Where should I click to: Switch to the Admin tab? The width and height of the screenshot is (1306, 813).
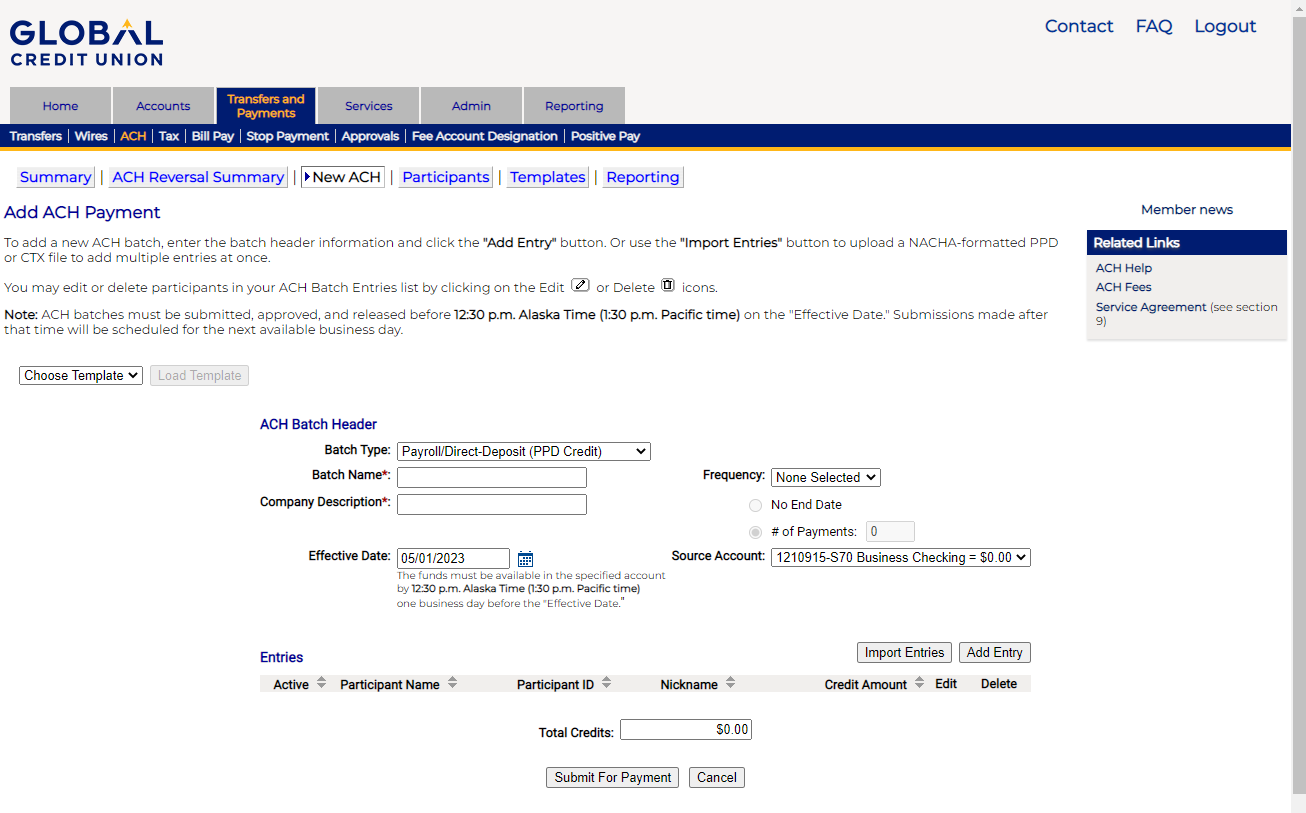(x=471, y=106)
